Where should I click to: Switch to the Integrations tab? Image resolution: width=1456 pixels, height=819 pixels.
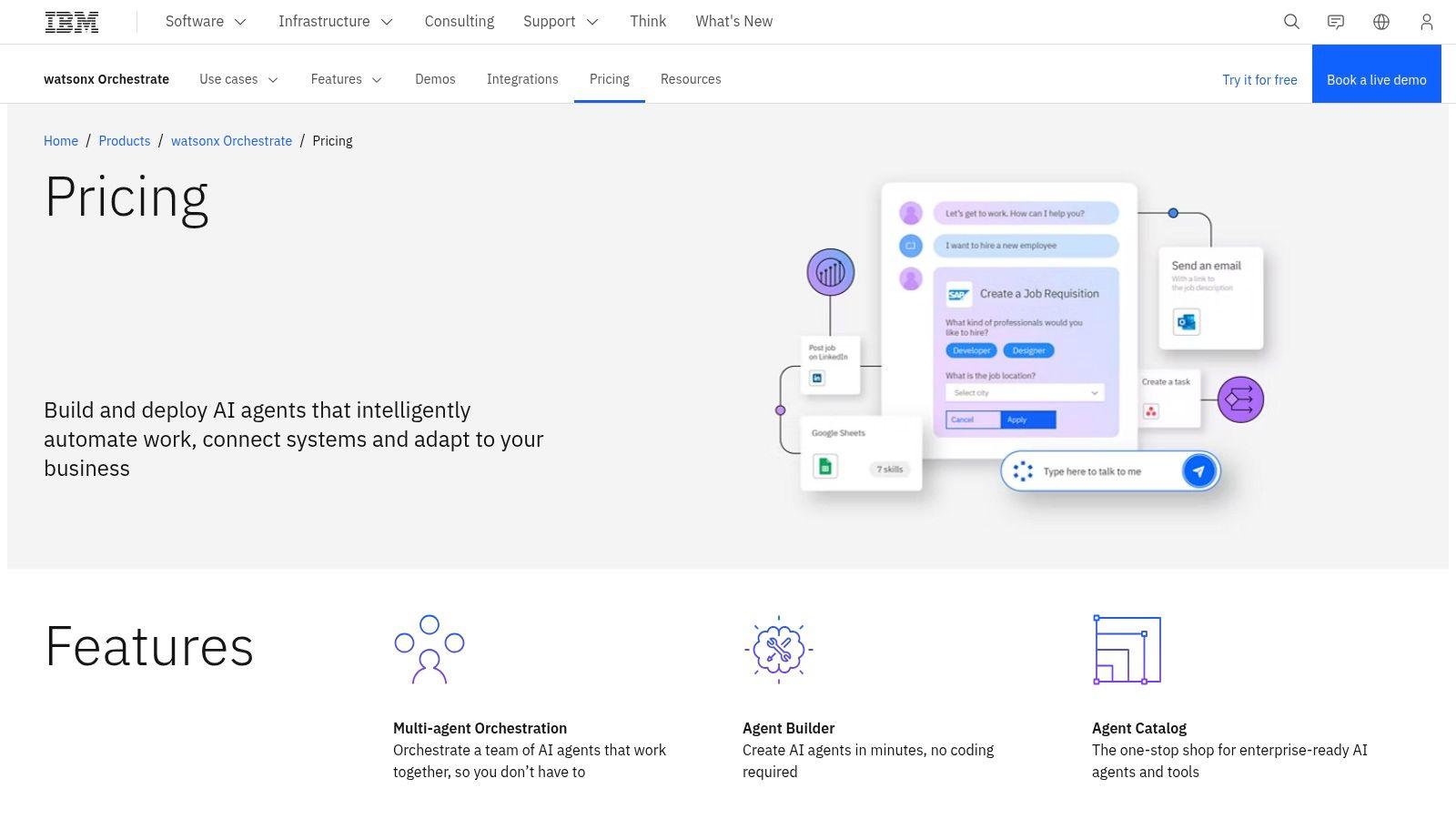click(522, 79)
